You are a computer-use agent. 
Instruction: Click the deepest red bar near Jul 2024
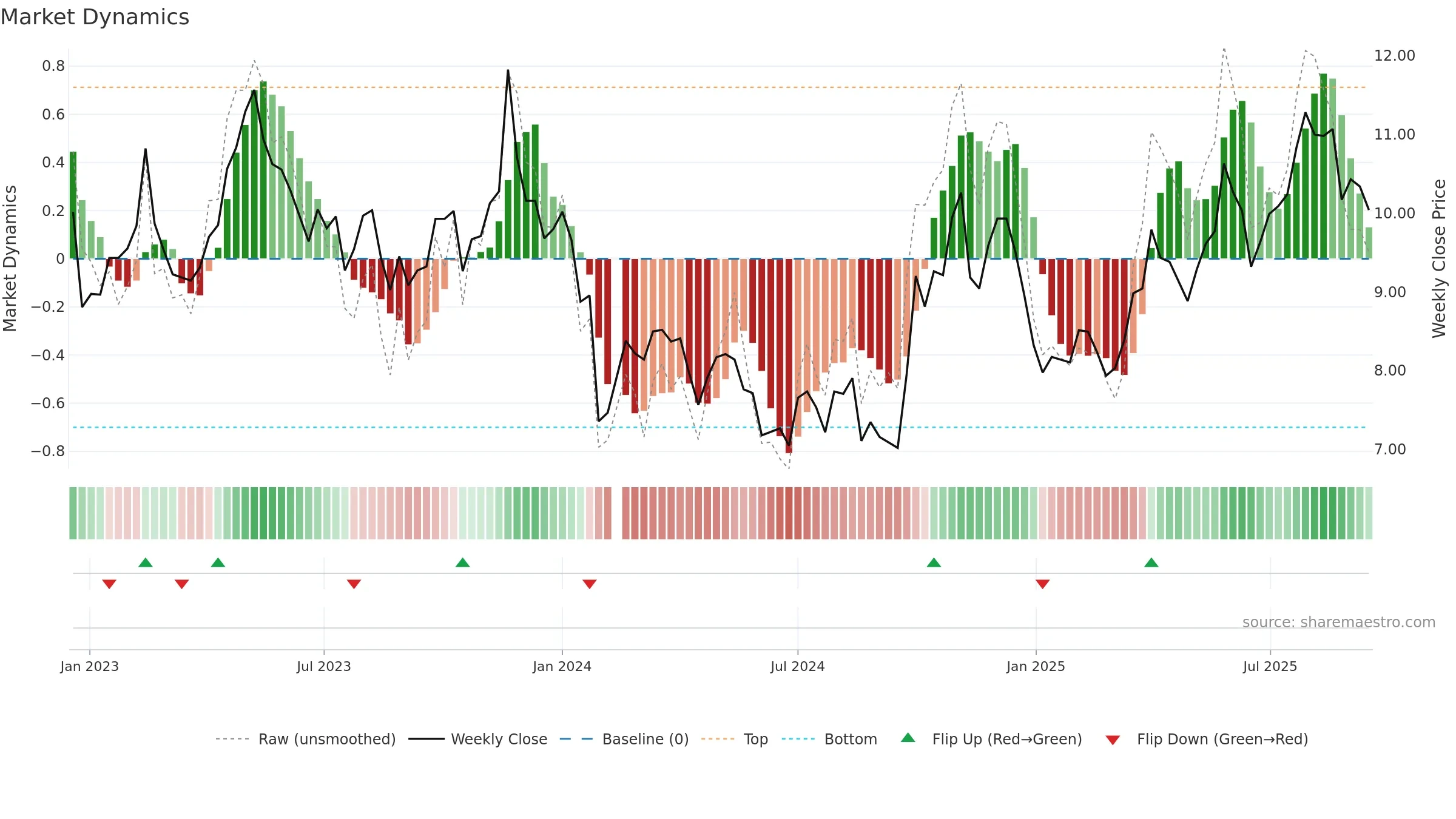[x=789, y=356]
